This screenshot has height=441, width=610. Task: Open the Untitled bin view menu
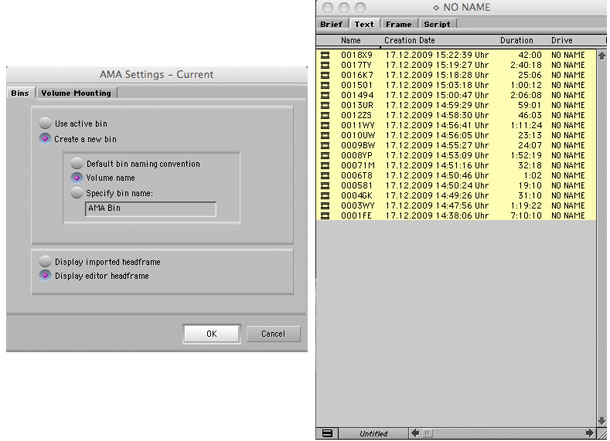tap(376, 433)
